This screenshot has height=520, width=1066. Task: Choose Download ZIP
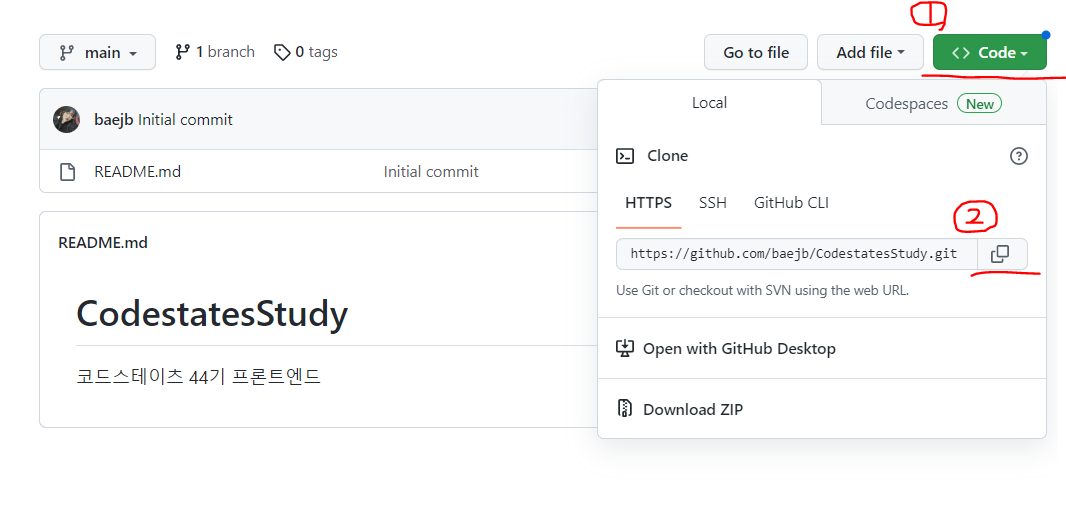pyautogui.click(x=822, y=409)
